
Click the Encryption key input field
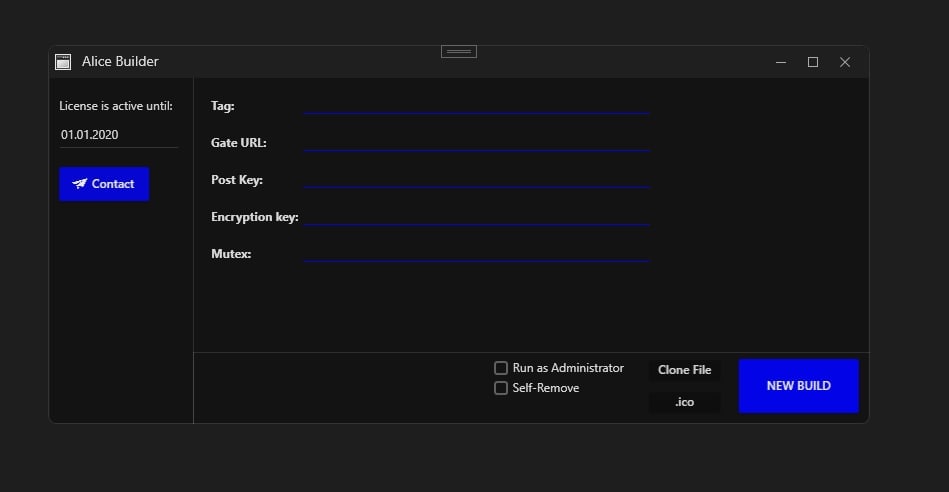[x=477, y=215]
